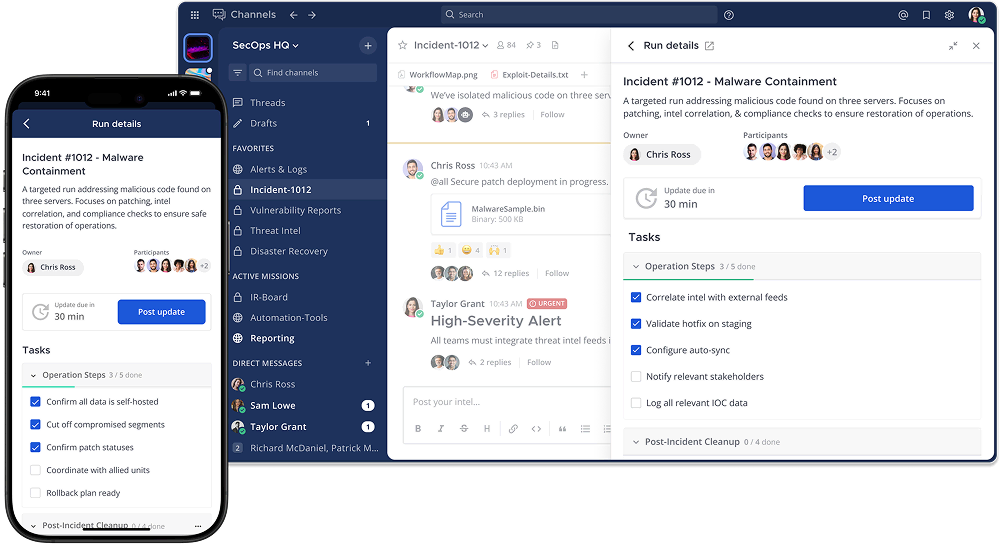Check Notify relevant stakeholders task
The image size is (1000, 548).
click(x=636, y=377)
